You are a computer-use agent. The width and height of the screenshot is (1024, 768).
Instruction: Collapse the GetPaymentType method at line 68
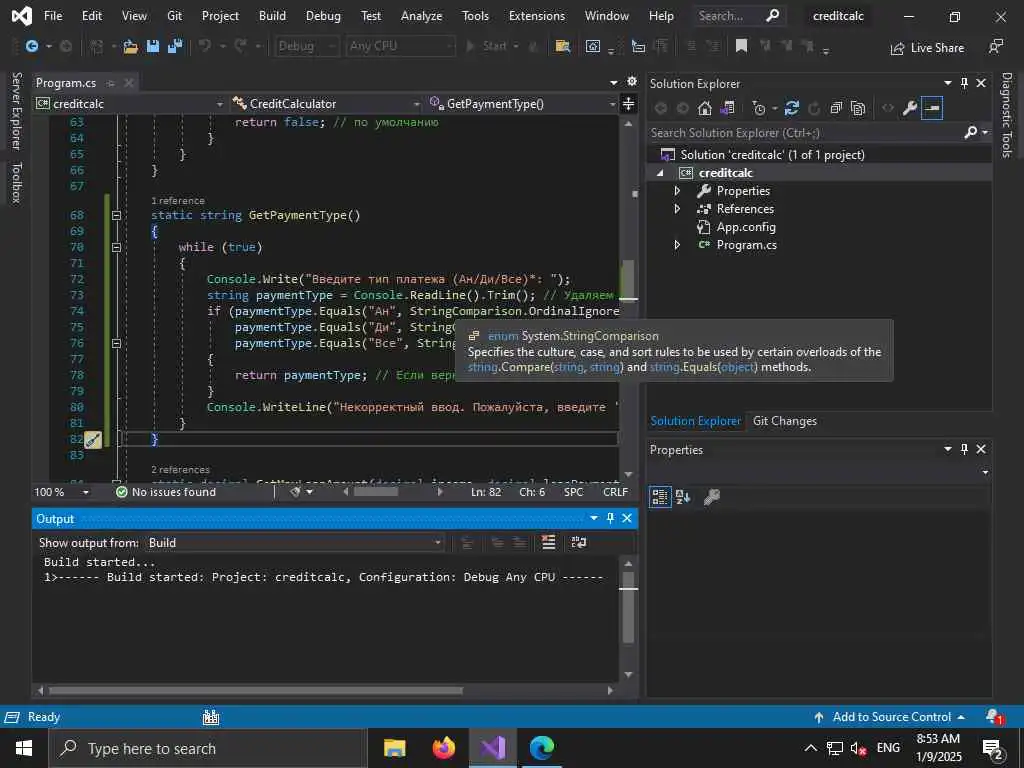(x=116, y=215)
